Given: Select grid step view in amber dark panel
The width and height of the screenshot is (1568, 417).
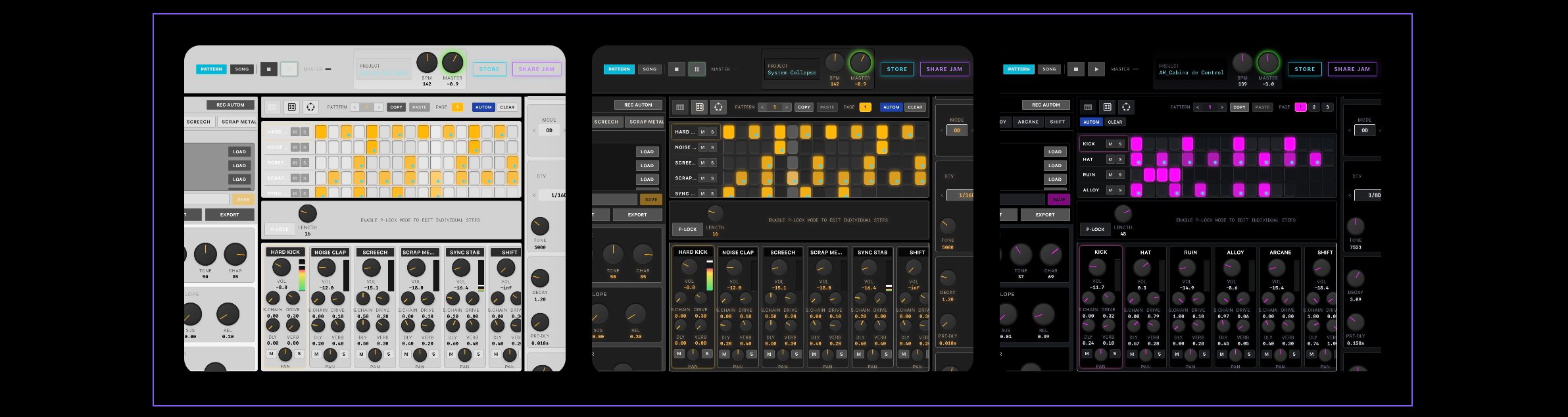Looking at the screenshot, I should pyautogui.click(x=700, y=107).
